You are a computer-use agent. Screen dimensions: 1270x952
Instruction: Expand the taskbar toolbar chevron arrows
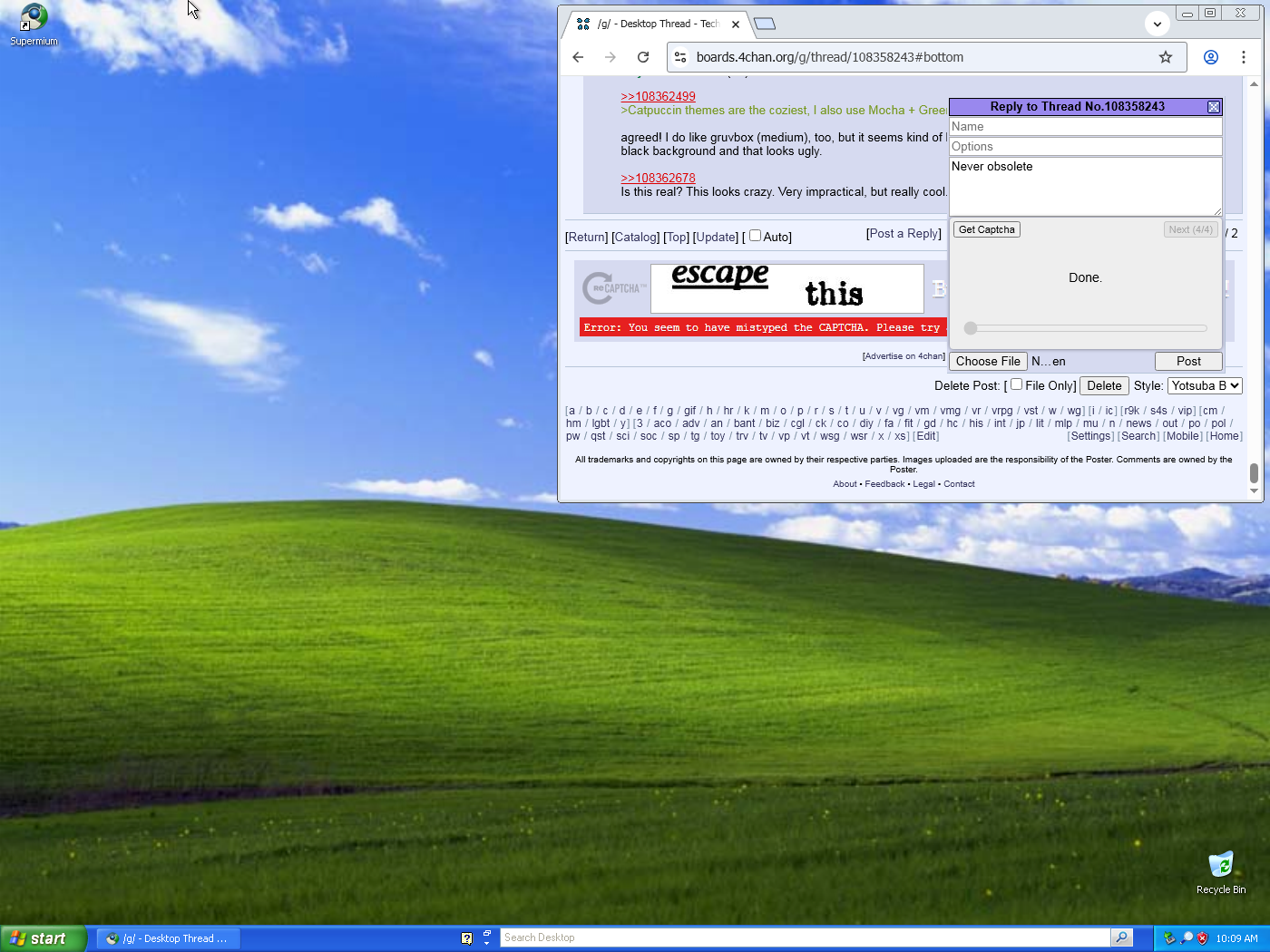487,937
